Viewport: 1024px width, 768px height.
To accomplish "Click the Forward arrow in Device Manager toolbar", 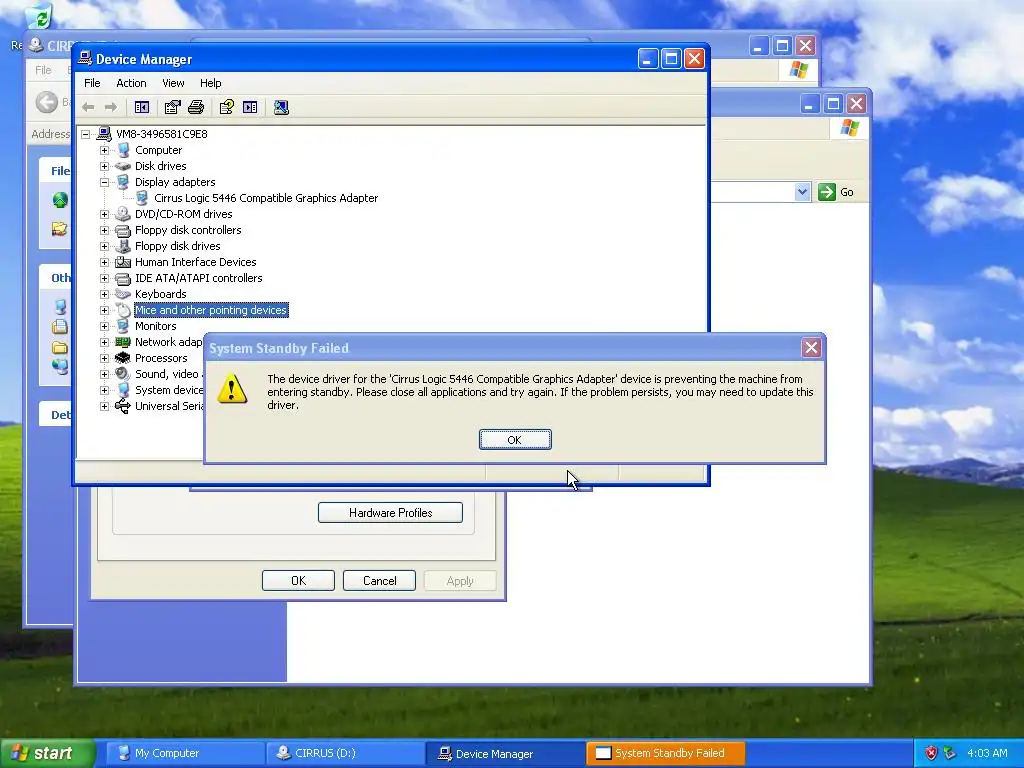I will 111,107.
